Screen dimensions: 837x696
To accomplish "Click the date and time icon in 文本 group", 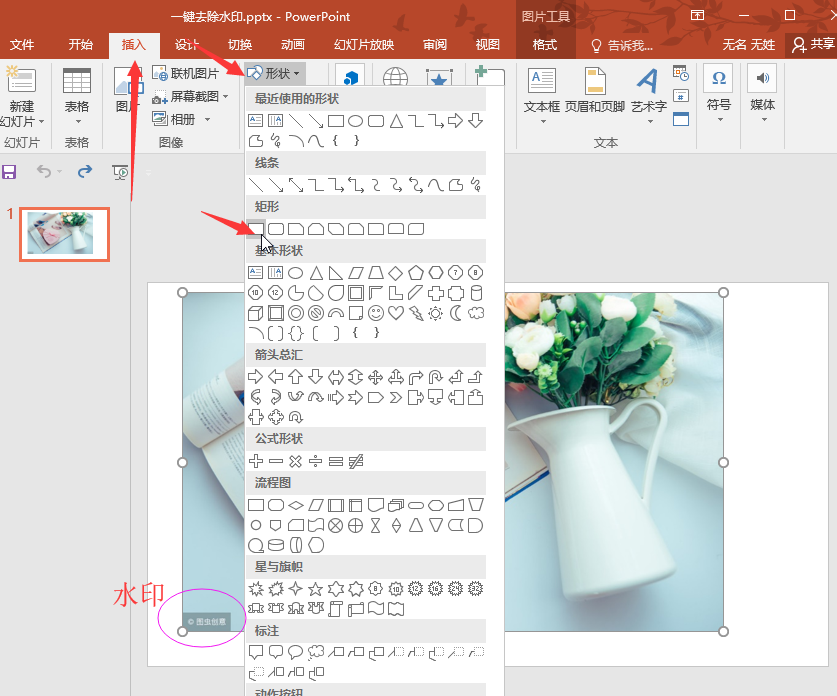I will (681, 73).
